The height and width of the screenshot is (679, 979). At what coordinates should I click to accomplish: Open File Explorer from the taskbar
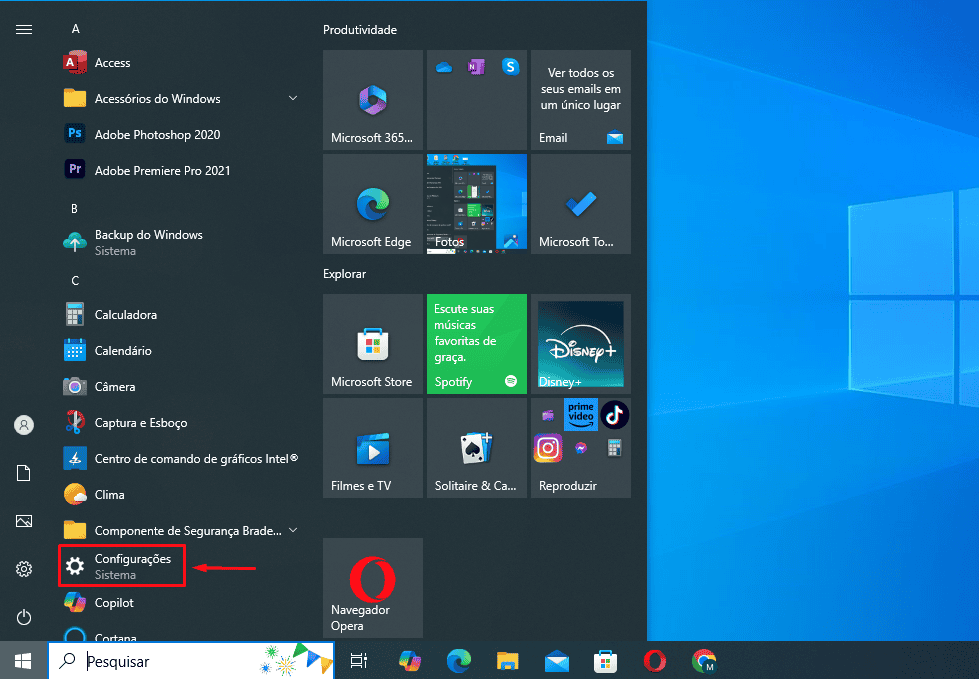pos(508,660)
